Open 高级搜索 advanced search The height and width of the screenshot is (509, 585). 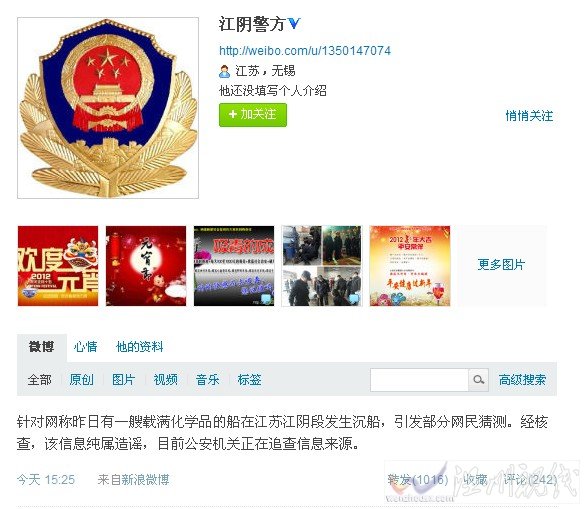(x=522, y=380)
